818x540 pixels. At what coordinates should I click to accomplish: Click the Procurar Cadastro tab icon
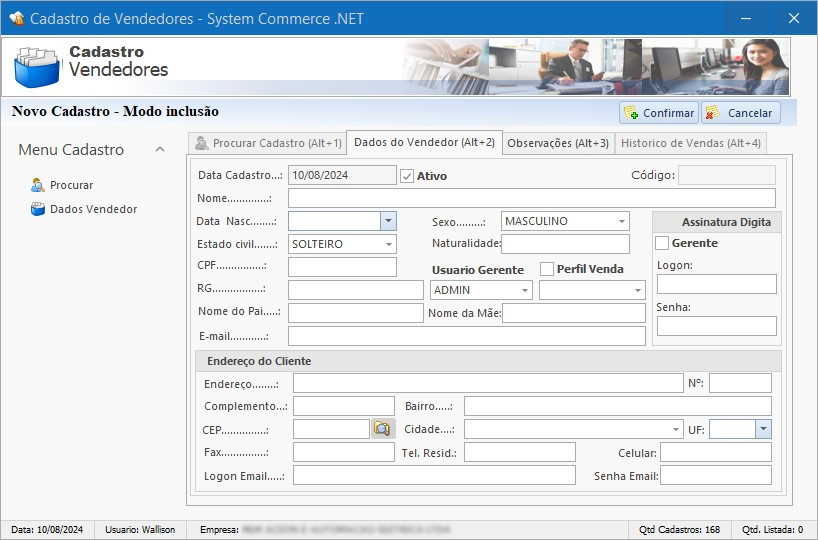point(201,143)
